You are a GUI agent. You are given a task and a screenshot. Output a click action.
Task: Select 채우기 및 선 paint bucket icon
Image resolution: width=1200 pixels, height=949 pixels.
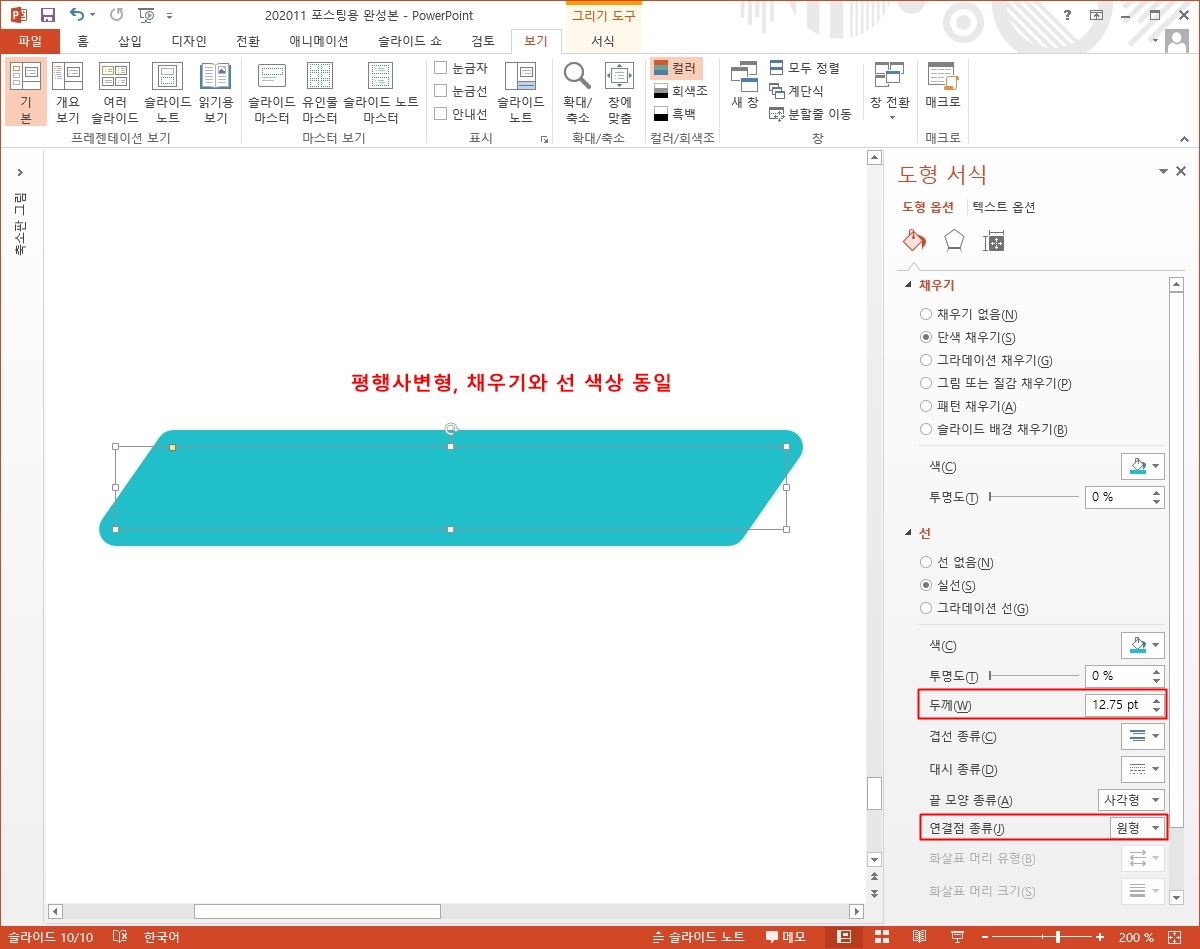(914, 241)
